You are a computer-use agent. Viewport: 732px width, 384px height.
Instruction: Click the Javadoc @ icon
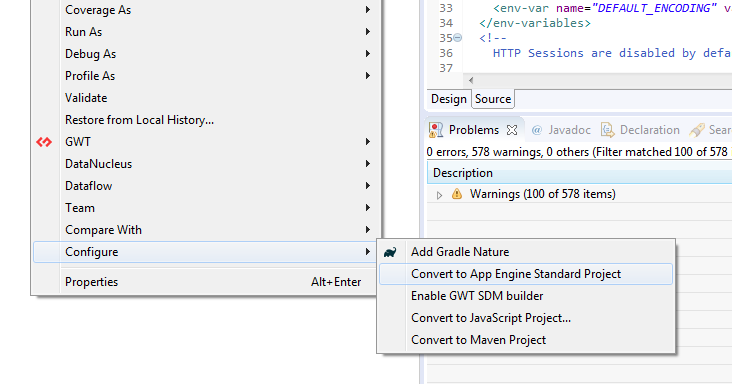[x=537, y=130]
